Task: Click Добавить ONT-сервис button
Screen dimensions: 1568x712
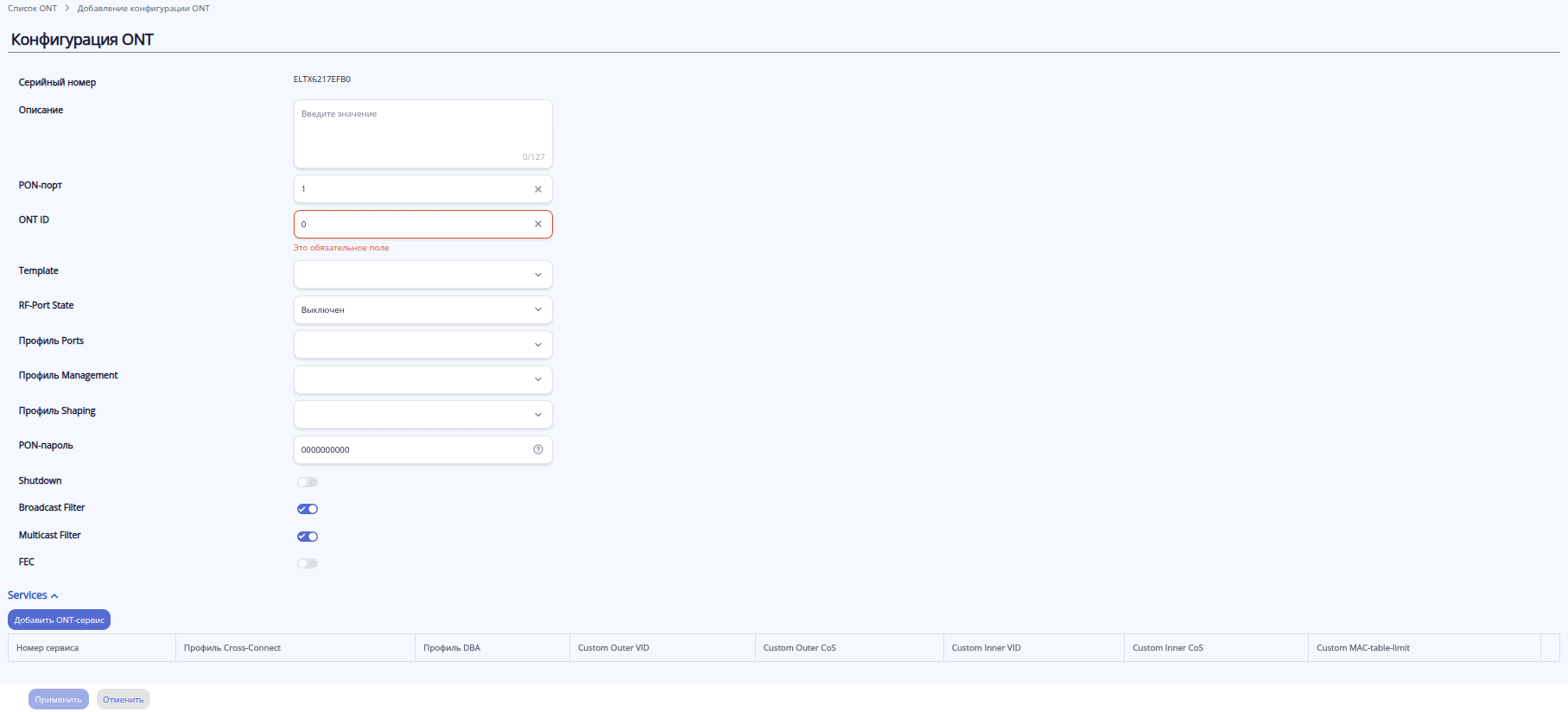Action: tap(59, 620)
